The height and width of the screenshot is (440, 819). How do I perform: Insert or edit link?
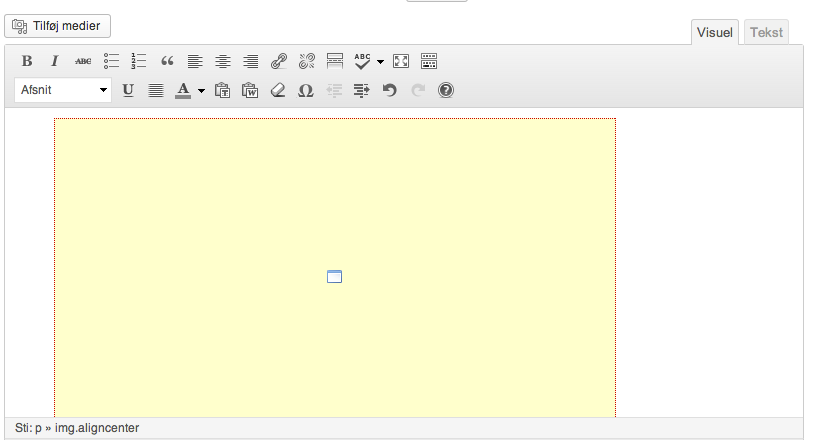(x=279, y=61)
